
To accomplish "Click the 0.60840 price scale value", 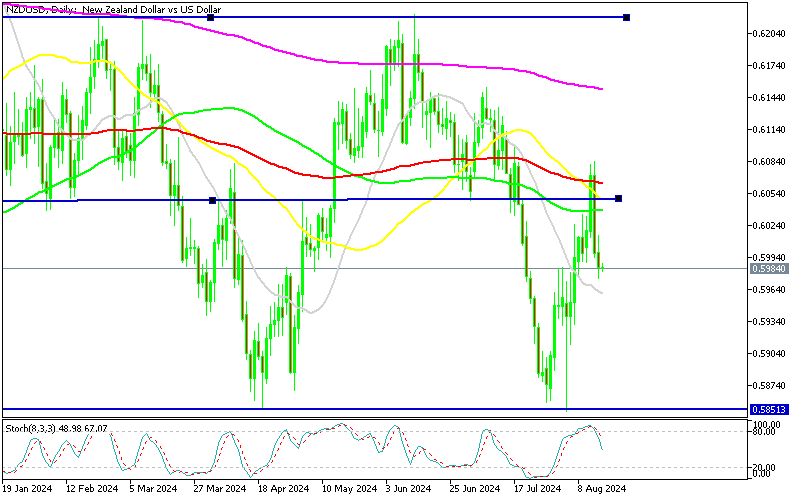I will [770, 162].
